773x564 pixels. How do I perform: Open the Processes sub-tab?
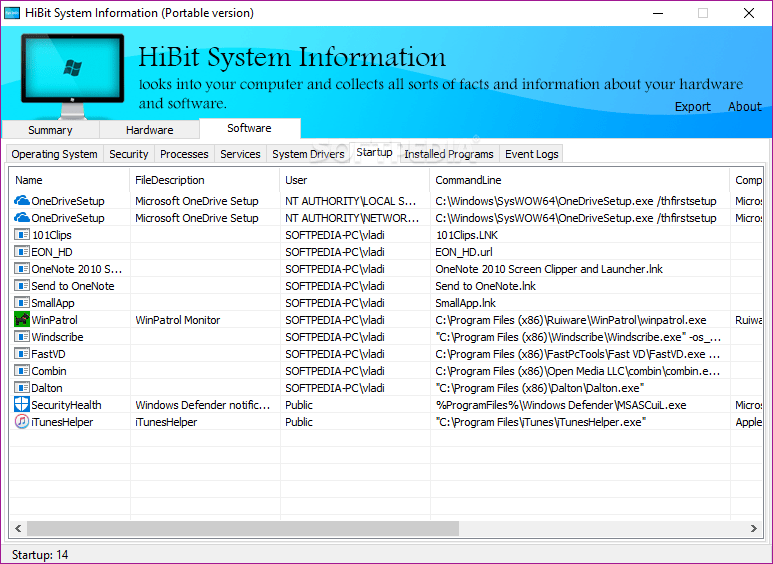(184, 154)
